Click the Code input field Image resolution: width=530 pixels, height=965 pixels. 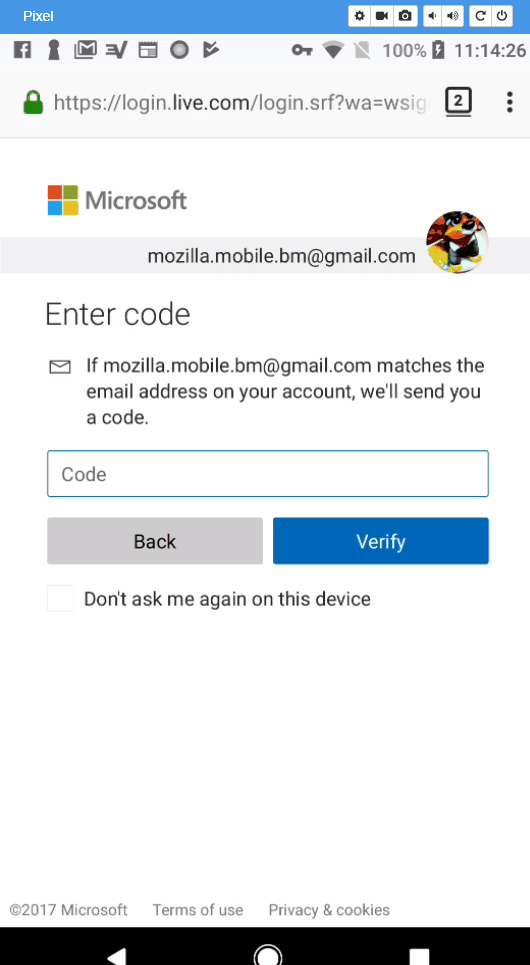(x=268, y=474)
